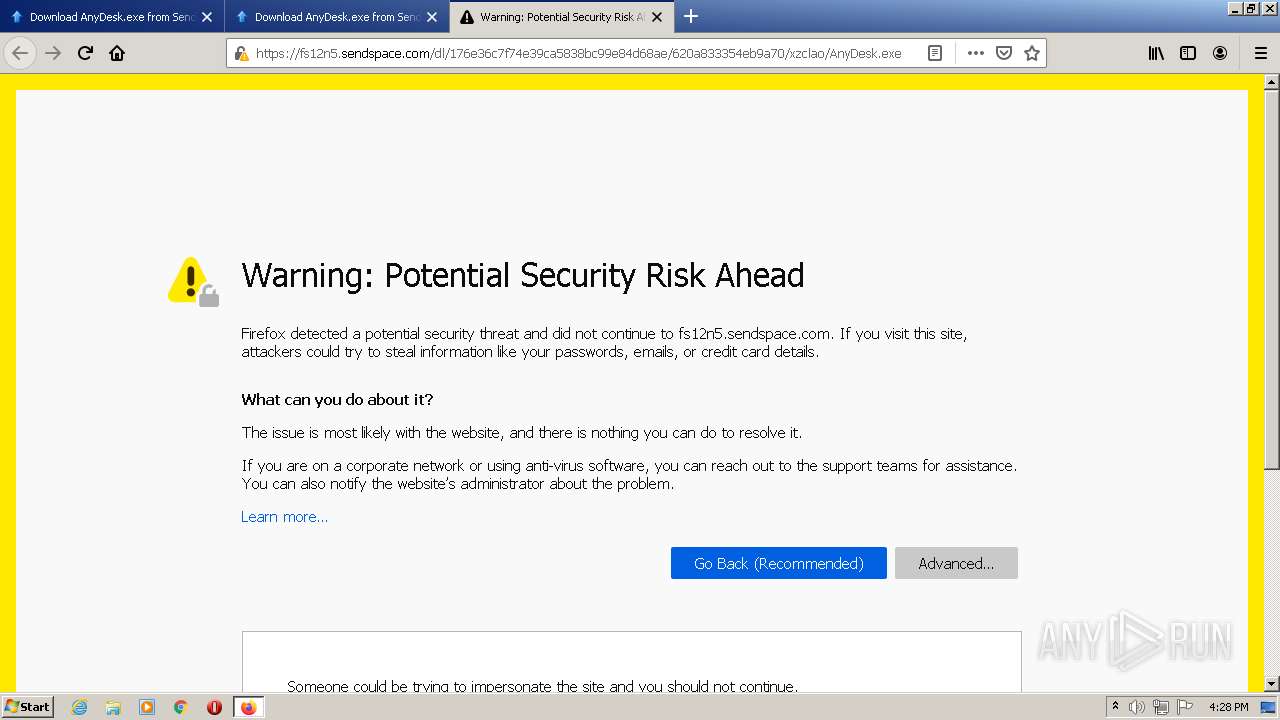Open media player taskbar icon
Image resolution: width=1280 pixels, height=720 pixels.
point(147,707)
